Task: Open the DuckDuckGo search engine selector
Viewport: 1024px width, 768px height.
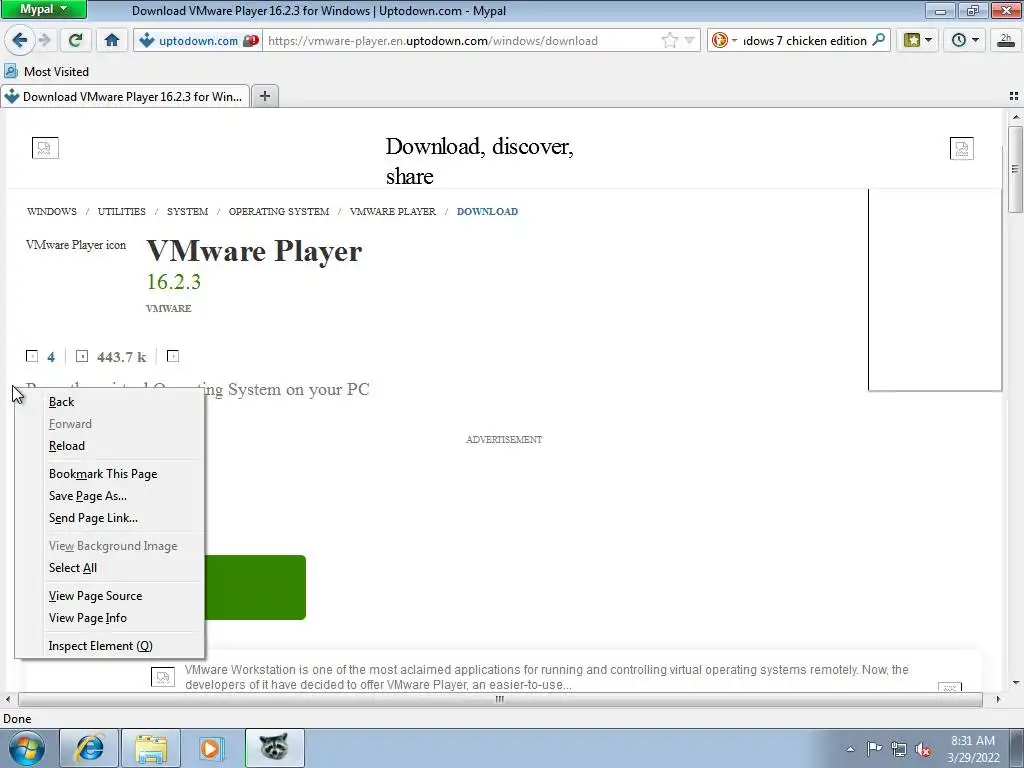Action: [724, 40]
